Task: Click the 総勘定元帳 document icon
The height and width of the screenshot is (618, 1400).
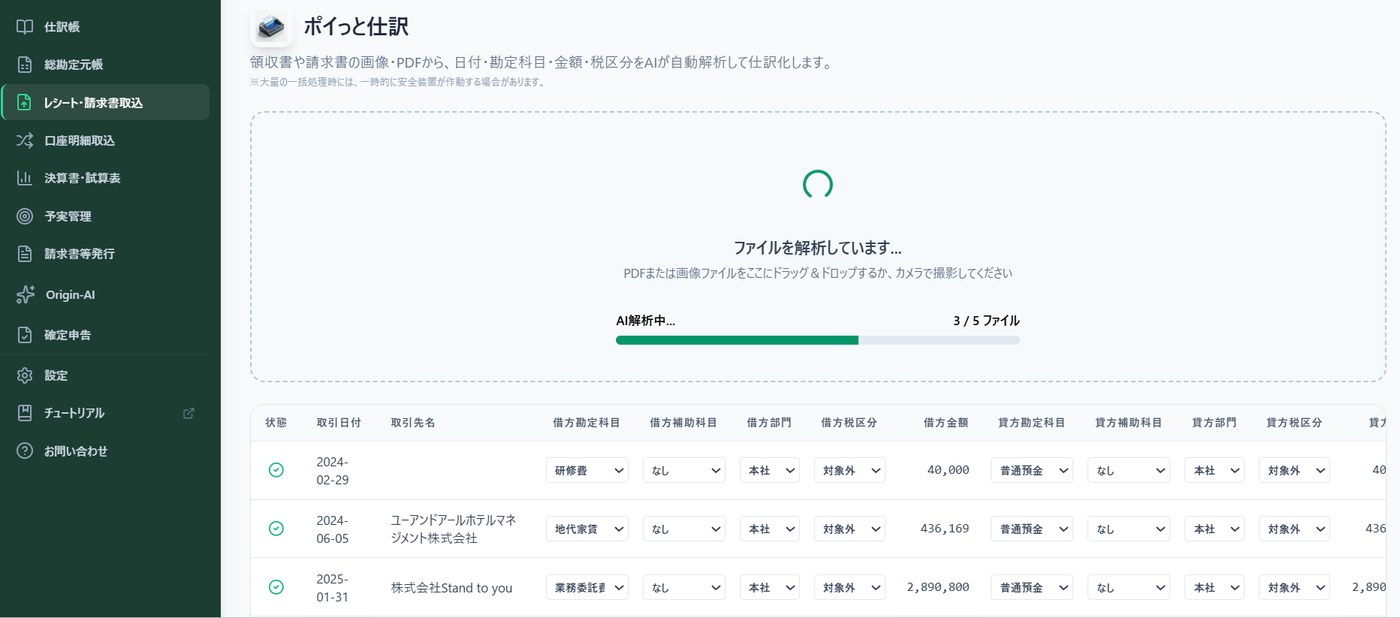Action: tap(25, 65)
